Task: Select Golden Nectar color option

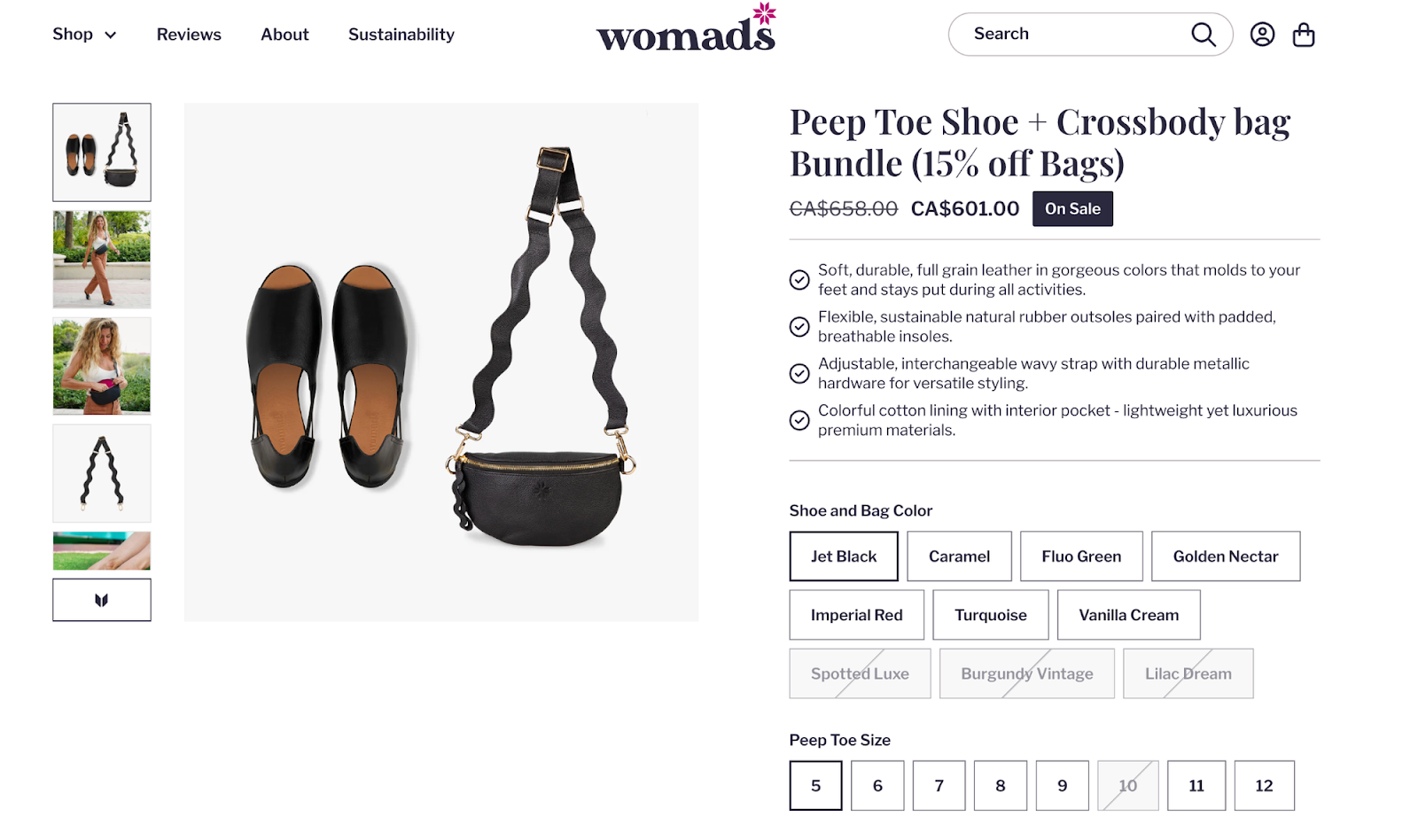Action: coord(1225,556)
